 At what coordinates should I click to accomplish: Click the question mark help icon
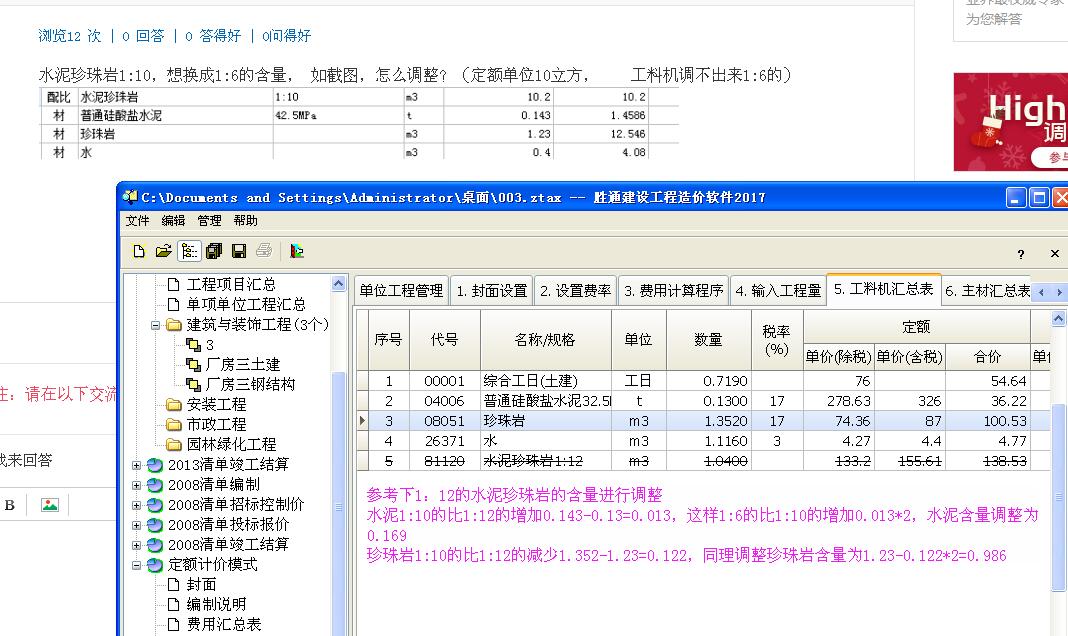coord(1020,254)
